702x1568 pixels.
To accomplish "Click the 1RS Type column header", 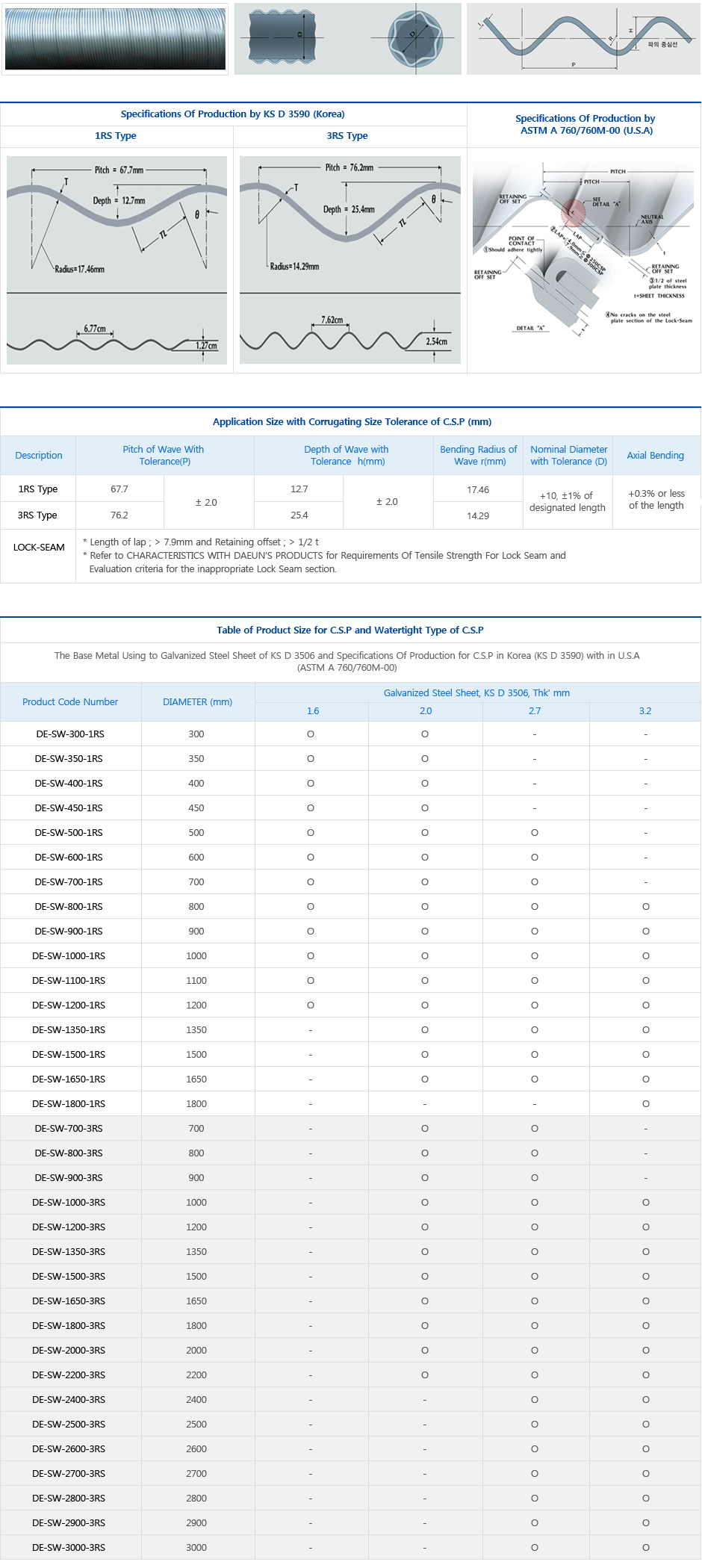I will click(116, 136).
